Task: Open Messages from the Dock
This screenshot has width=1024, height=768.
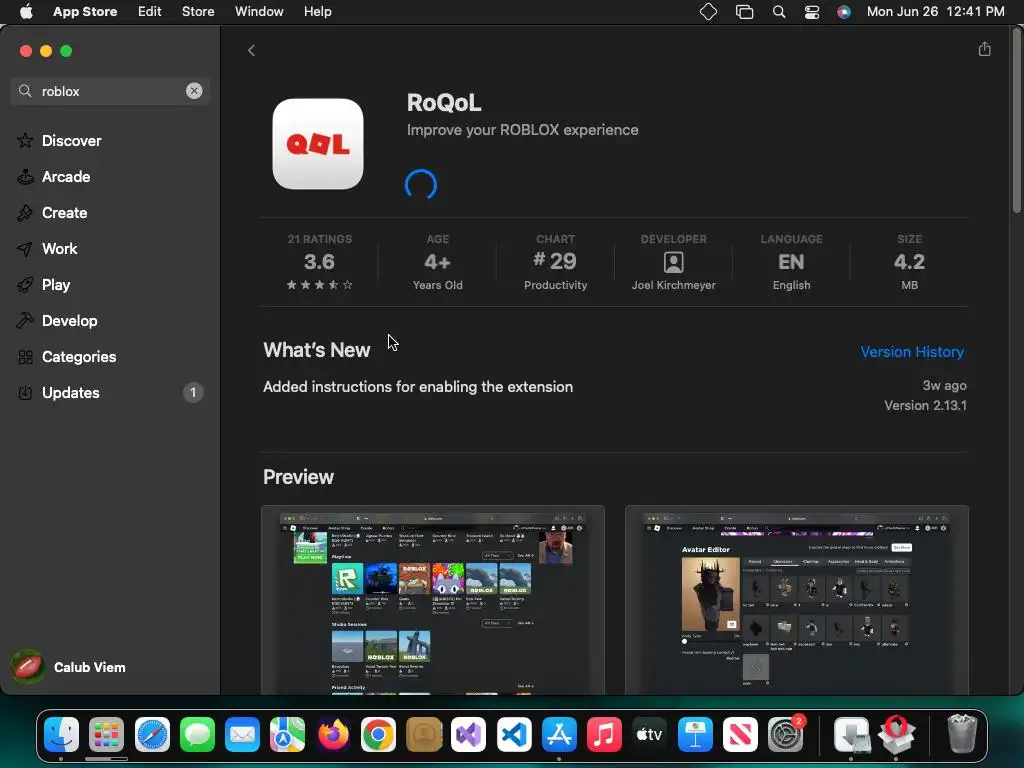Action: [197, 735]
